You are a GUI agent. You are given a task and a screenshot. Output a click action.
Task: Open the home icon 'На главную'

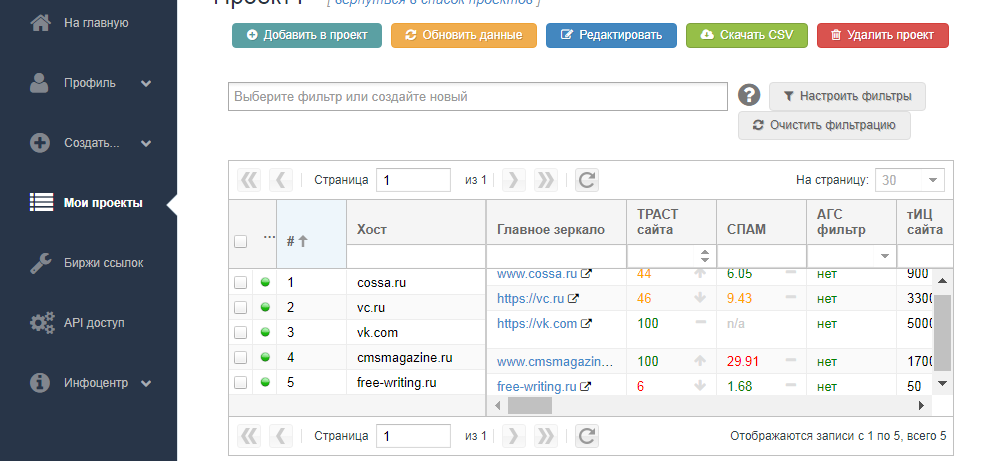40,24
